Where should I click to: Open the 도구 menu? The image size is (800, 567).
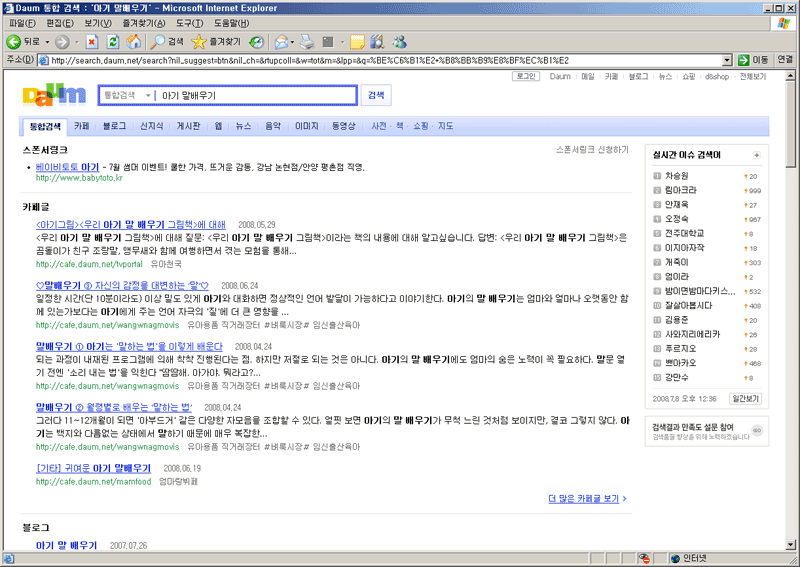tap(189, 23)
